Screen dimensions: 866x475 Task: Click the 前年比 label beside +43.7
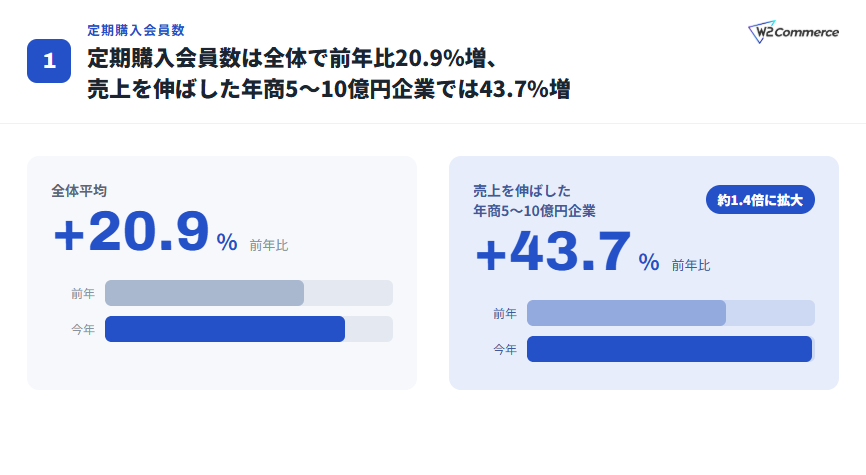[691, 266]
